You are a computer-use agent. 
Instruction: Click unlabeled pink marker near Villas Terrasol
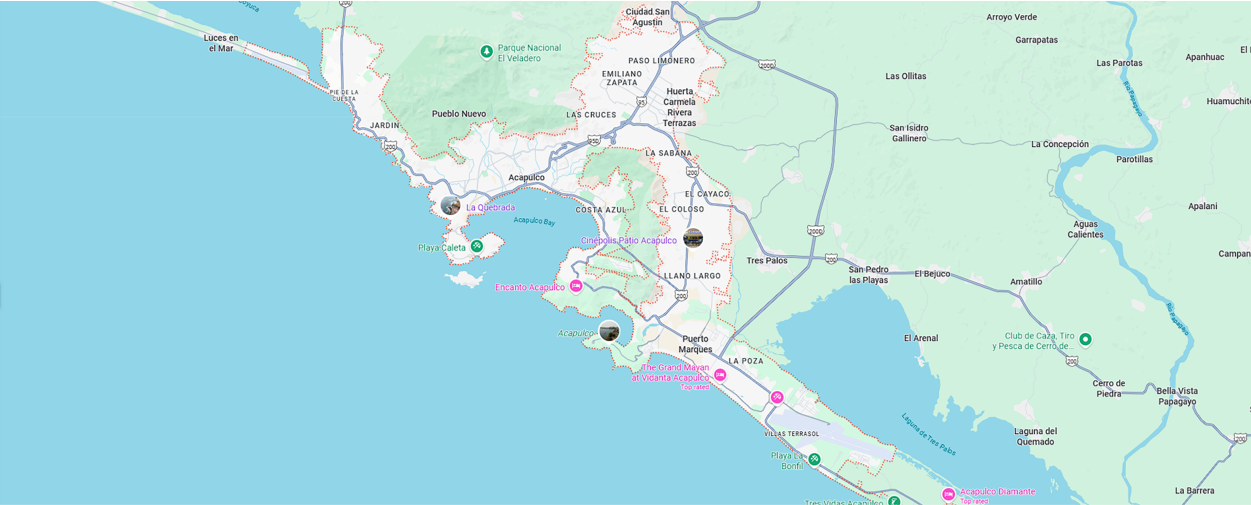(x=777, y=397)
